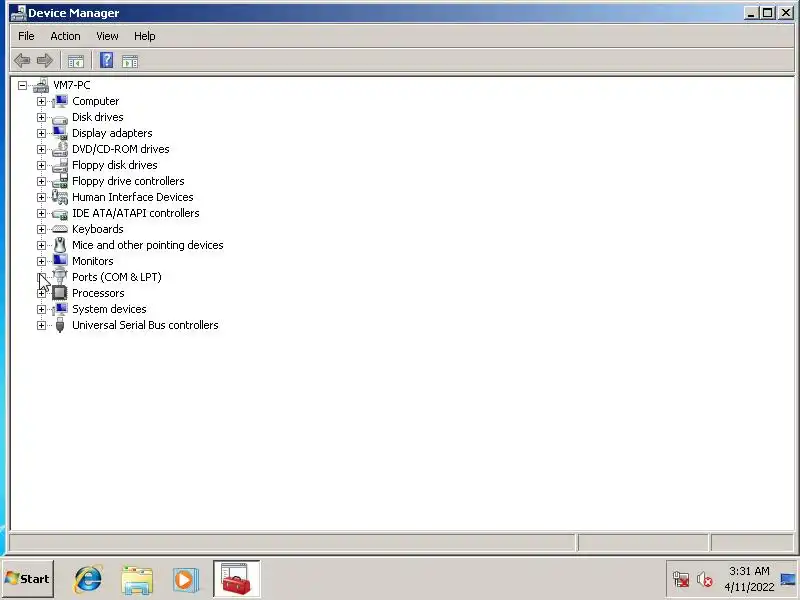Expand the IDE ATA/ATAPI controllers node
Viewport: 800px width, 600px height.
tap(41, 213)
